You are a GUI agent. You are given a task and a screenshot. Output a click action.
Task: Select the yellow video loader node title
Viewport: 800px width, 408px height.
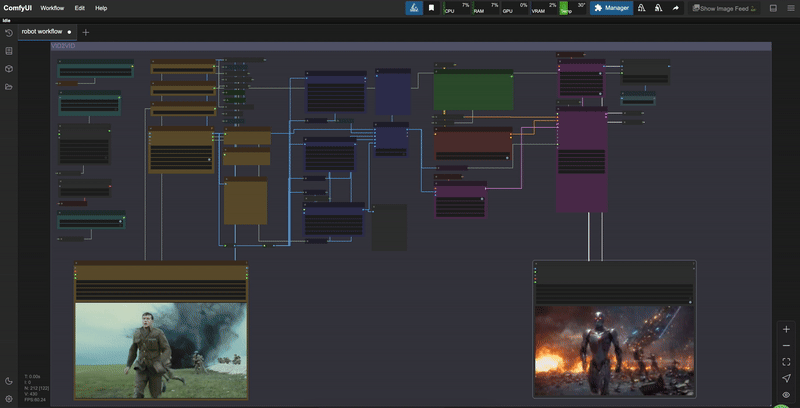[x=161, y=264]
